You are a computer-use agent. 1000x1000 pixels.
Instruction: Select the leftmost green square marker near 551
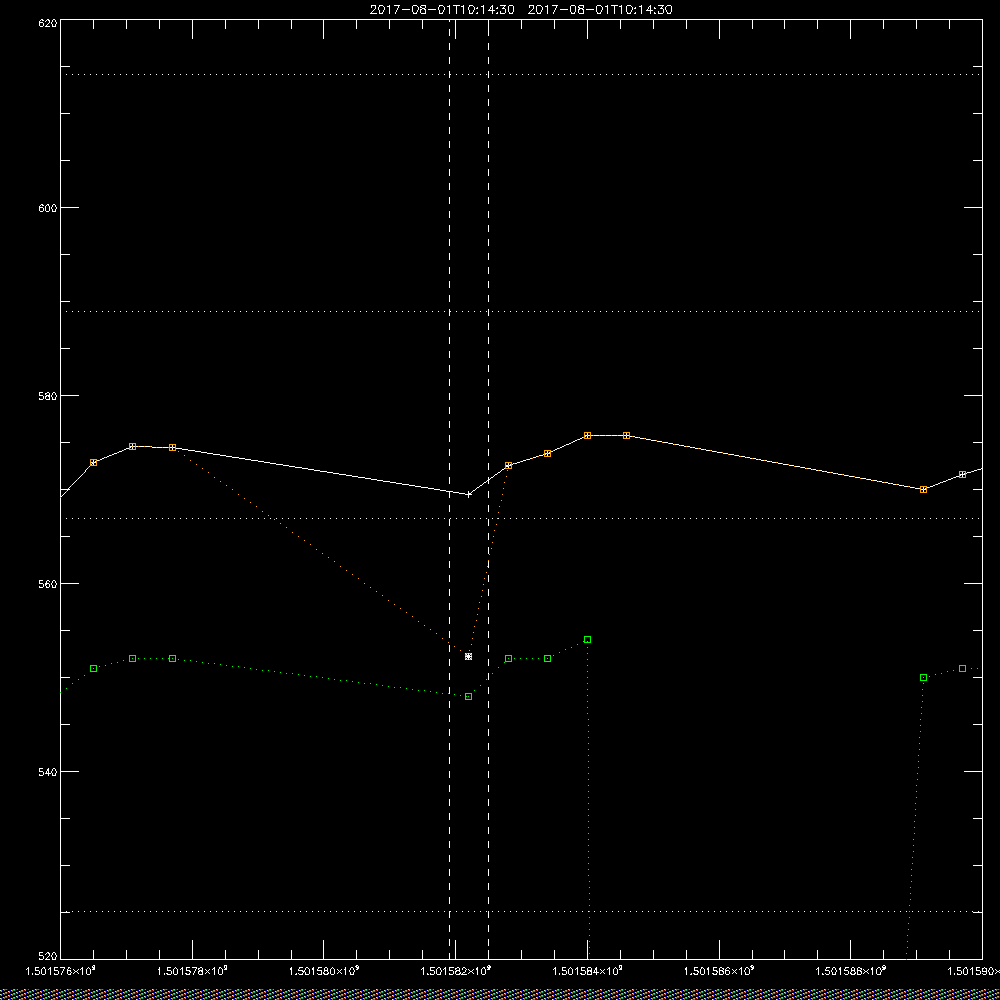(x=94, y=668)
